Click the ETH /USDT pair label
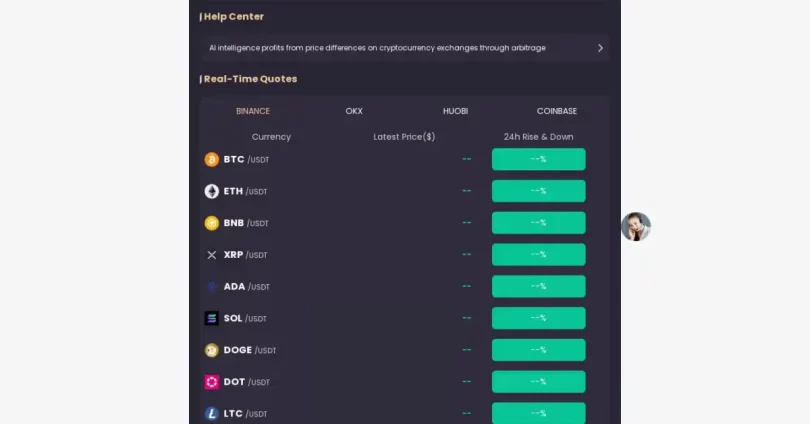Screen dimensions: 810x424 (x=245, y=191)
